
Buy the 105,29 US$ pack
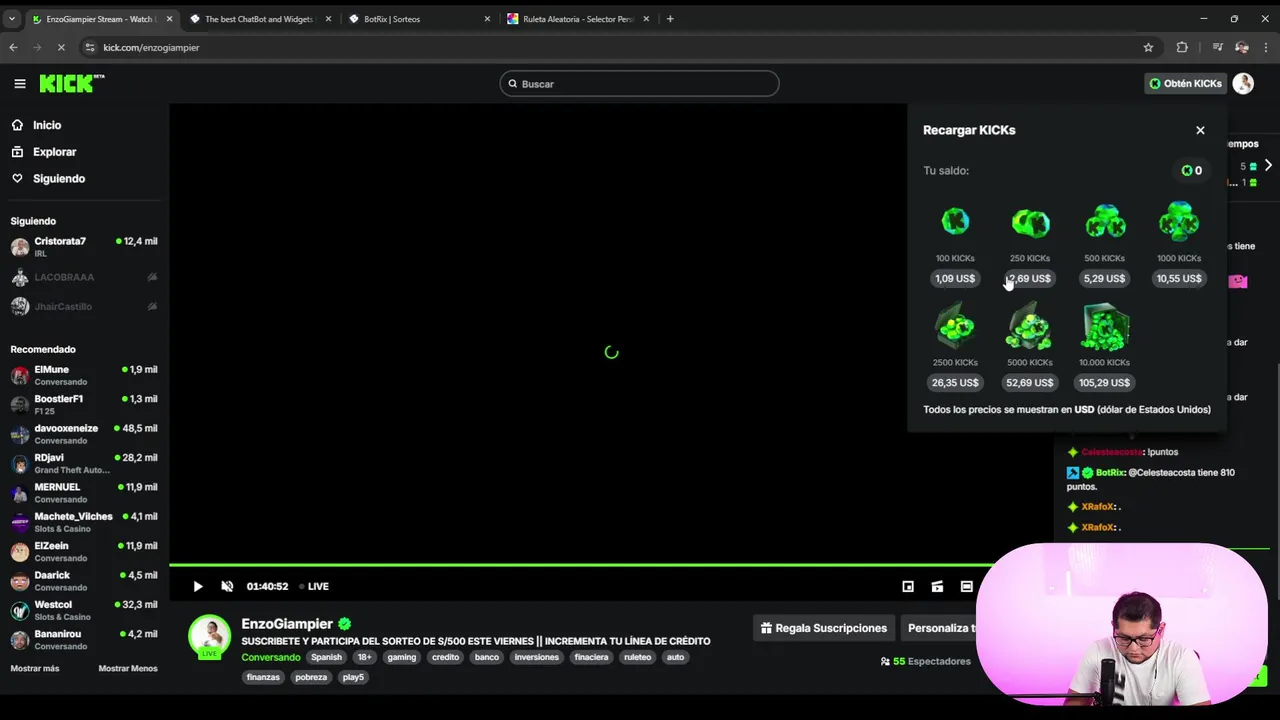tap(1104, 383)
